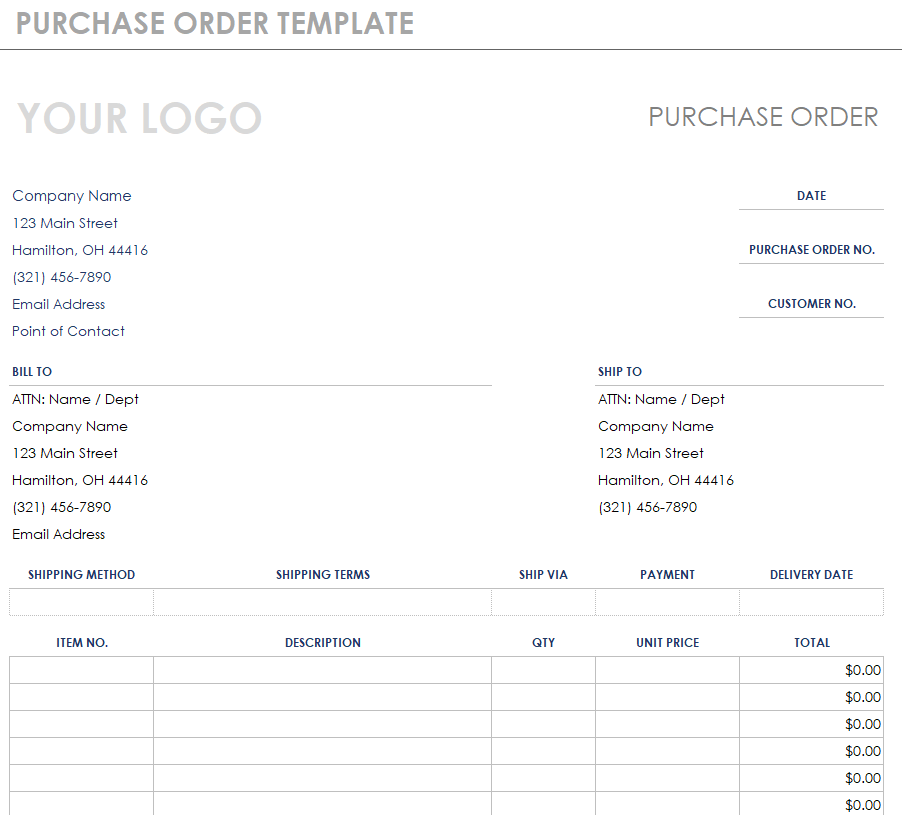
Task: Click the Email Address line under Bill To
Action: click(x=59, y=534)
